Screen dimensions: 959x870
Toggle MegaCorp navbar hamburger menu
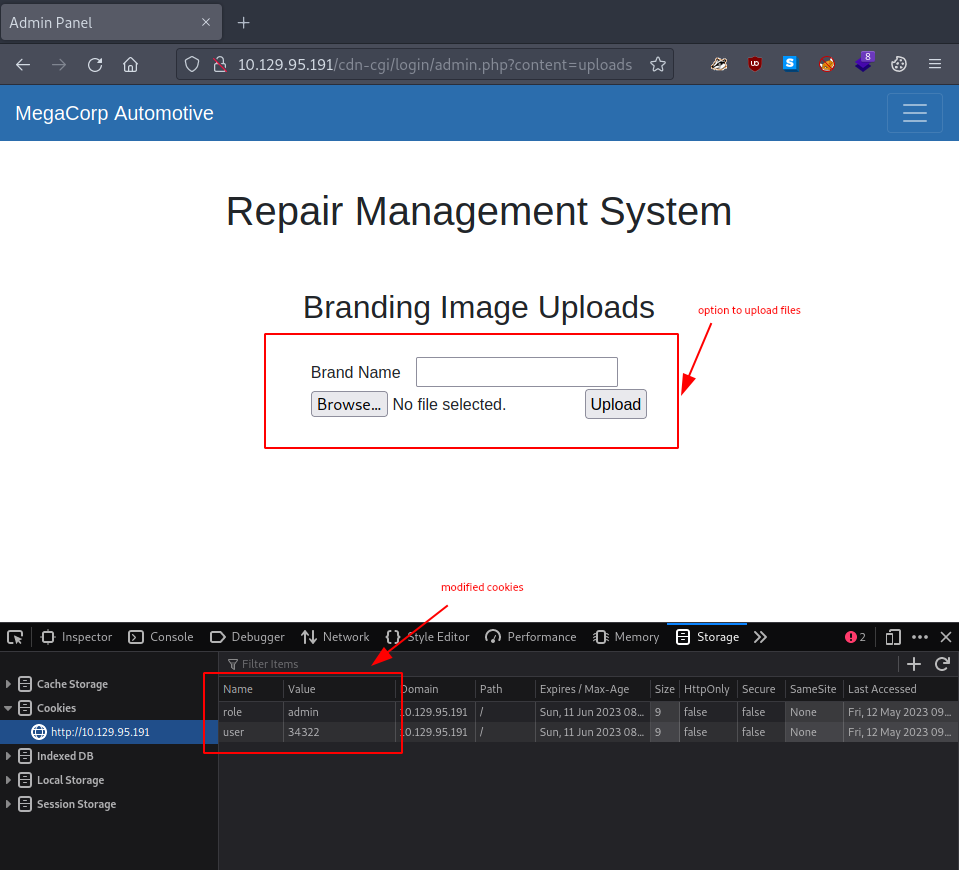point(914,113)
